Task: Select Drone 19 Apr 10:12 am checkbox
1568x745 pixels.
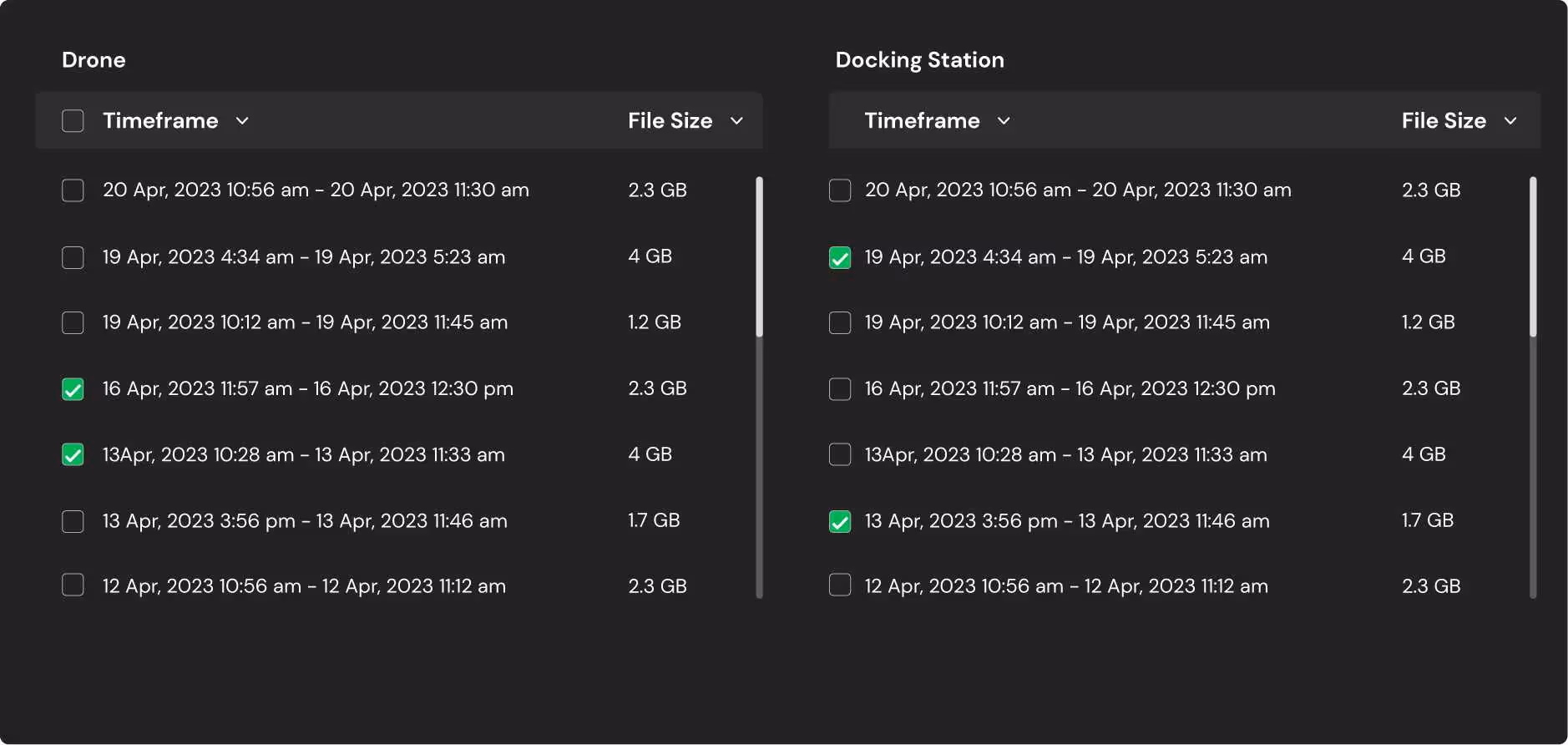Action: point(73,323)
